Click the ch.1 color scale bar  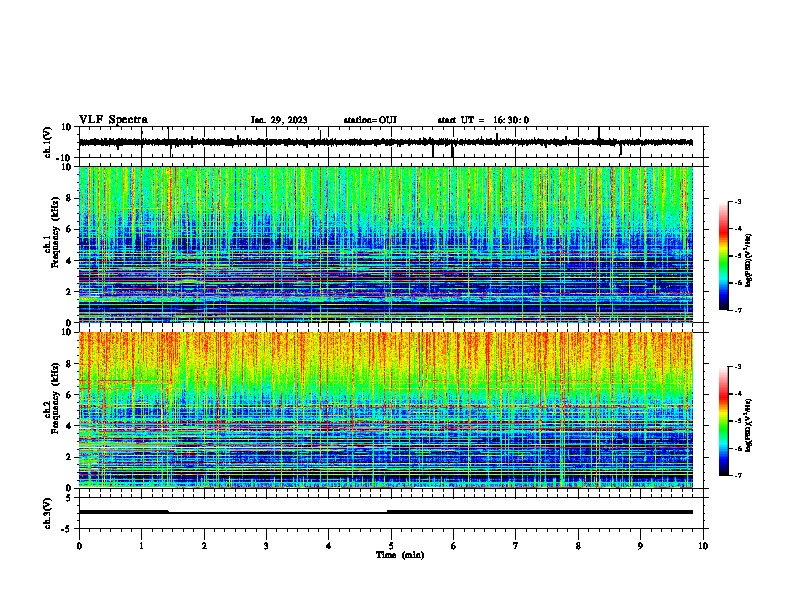click(x=724, y=256)
